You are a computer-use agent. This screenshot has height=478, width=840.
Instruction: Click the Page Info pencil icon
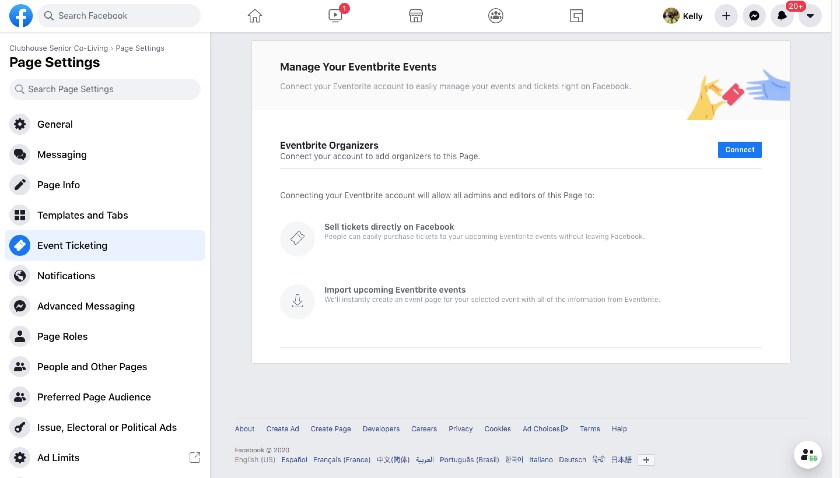(x=20, y=185)
